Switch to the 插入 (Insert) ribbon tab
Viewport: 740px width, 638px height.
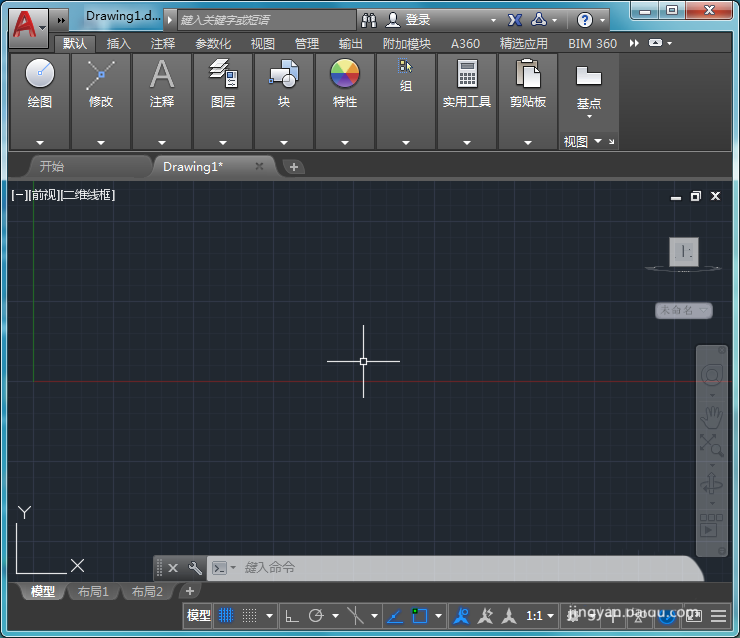click(x=119, y=44)
